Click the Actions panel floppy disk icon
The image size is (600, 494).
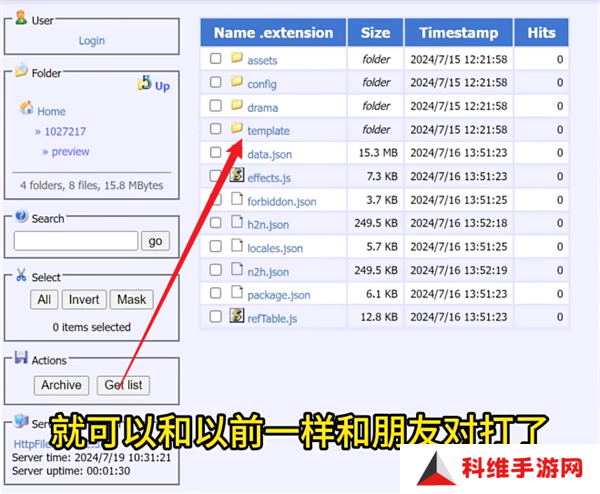pyautogui.click(x=21, y=357)
